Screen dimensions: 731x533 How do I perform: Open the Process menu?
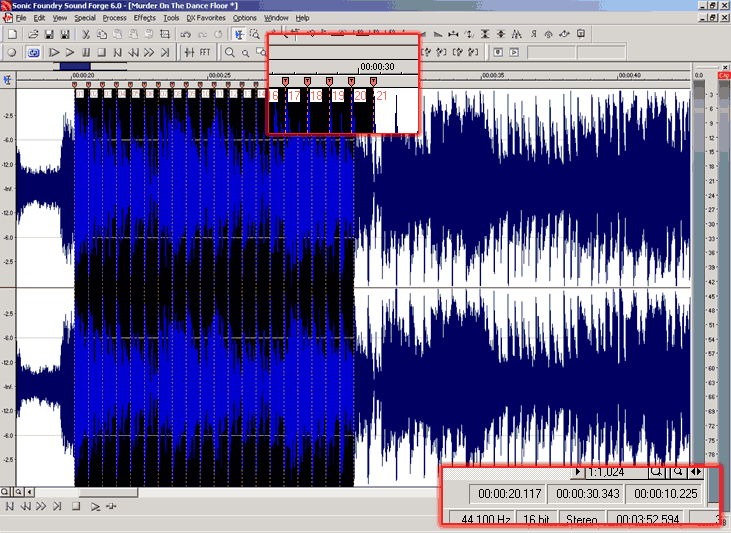coord(115,18)
